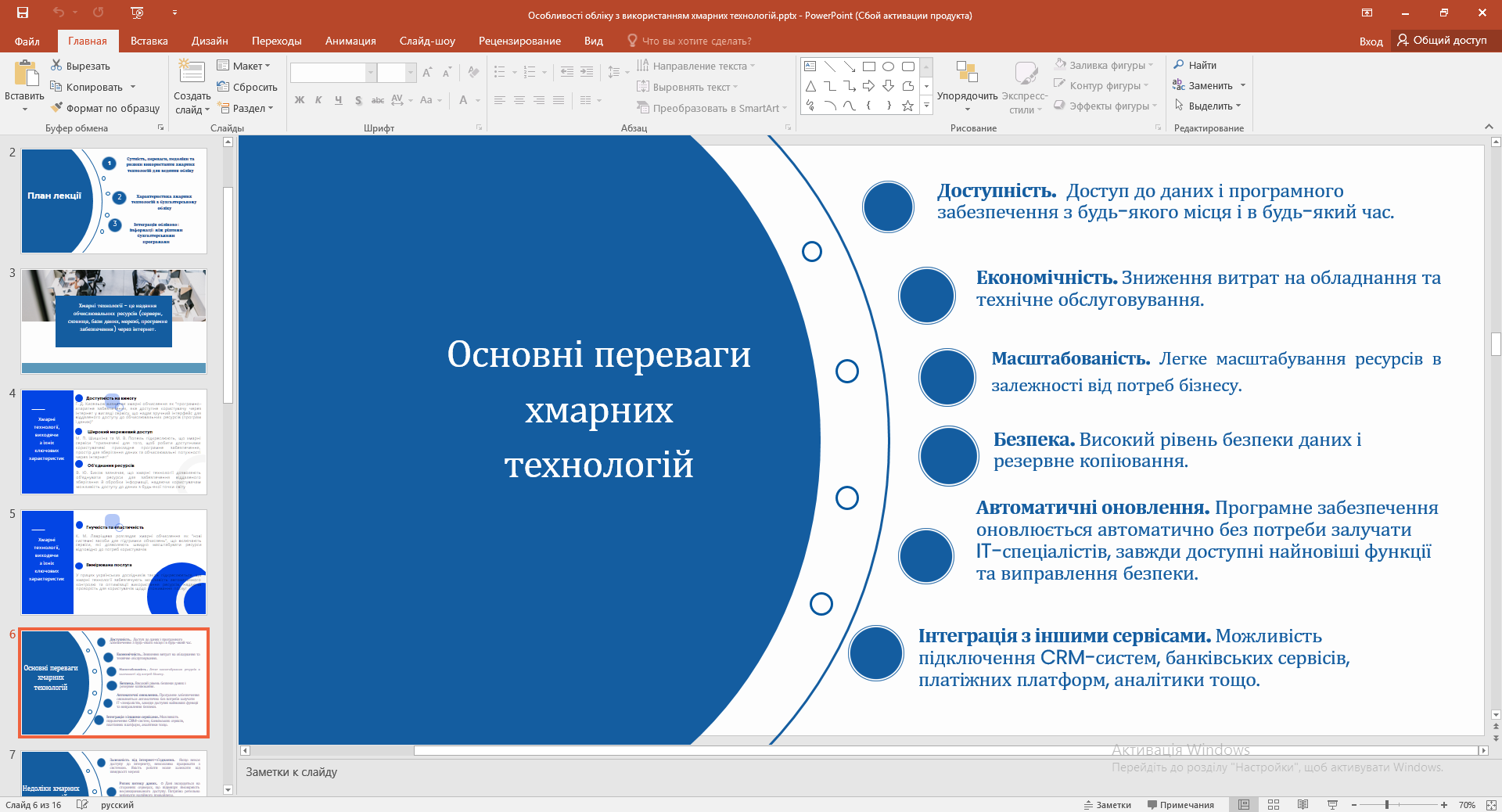Click the Save icon in quick access toolbar
Screen dimensions: 1502x812
point(22,13)
